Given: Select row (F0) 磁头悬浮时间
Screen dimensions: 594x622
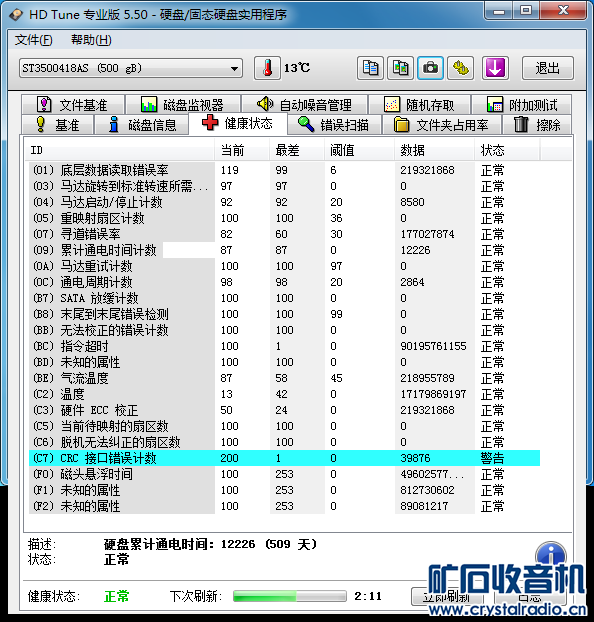Looking at the screenshot, I should [284, 474].
